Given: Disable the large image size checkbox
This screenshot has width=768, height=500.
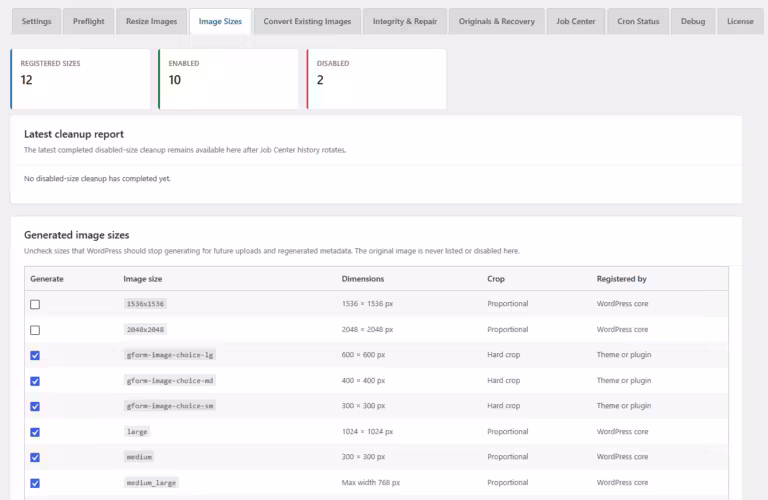Looking at the screenshot, I should click(x=35, y=432).
